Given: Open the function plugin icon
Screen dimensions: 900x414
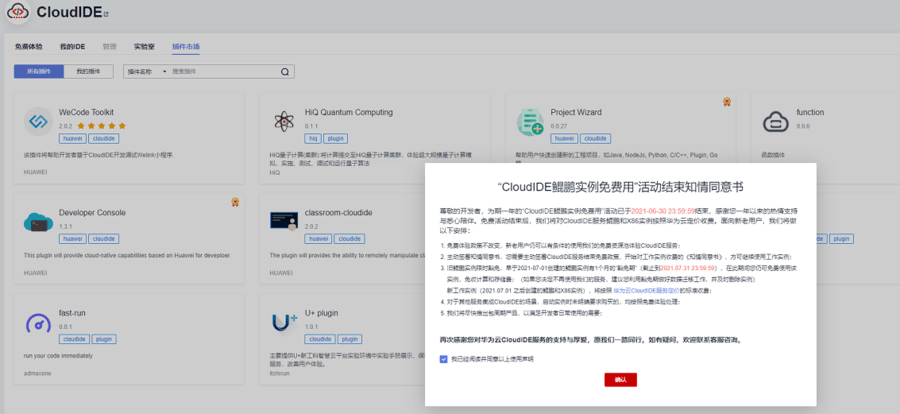Looking at the screenshot, I should coord(776,122).
